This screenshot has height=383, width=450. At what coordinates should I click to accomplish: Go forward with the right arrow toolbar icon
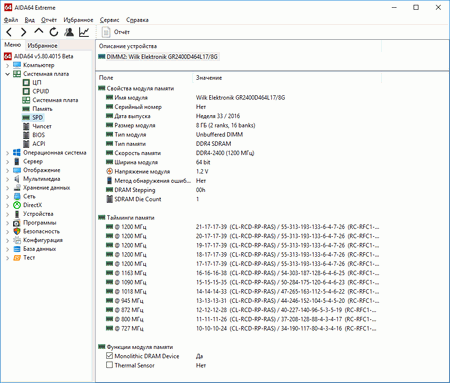coord(23,32)
